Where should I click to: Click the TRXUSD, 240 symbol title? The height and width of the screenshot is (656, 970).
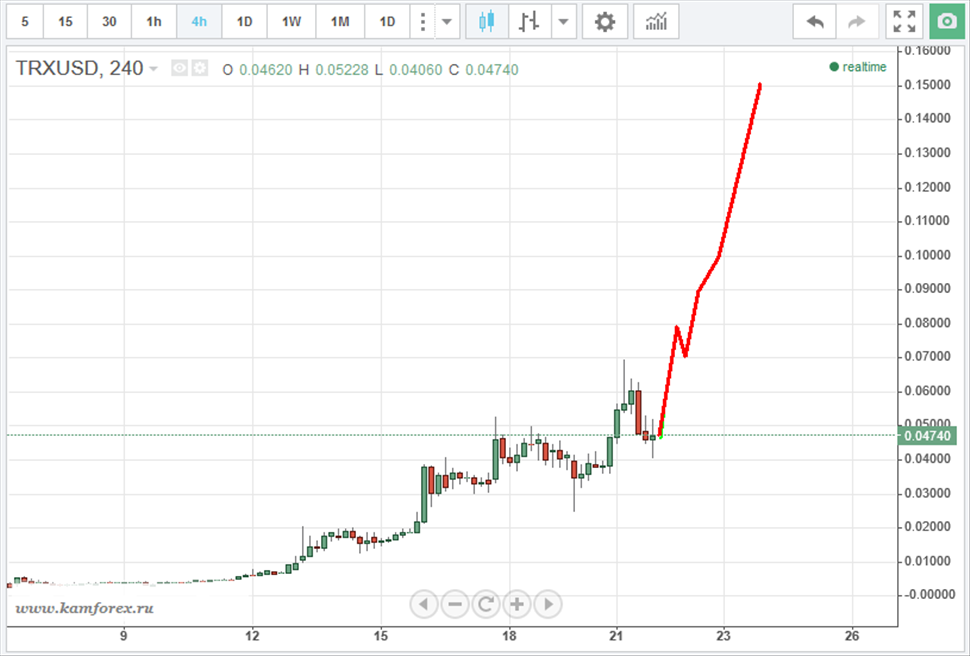(x=79, y=68)
